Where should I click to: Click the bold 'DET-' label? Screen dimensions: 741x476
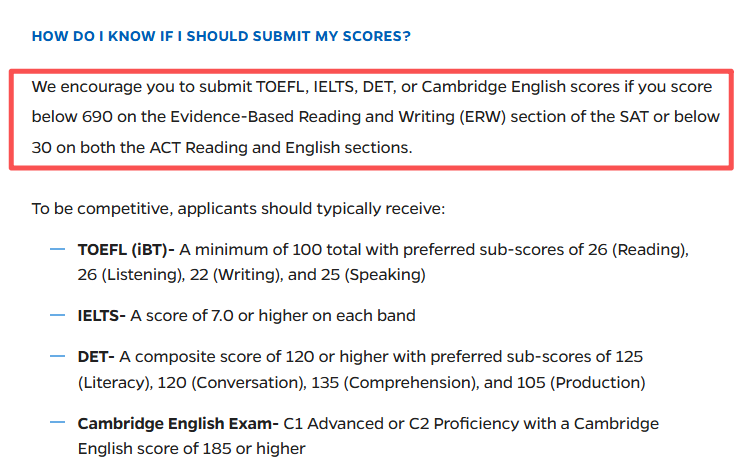[96, 356]
